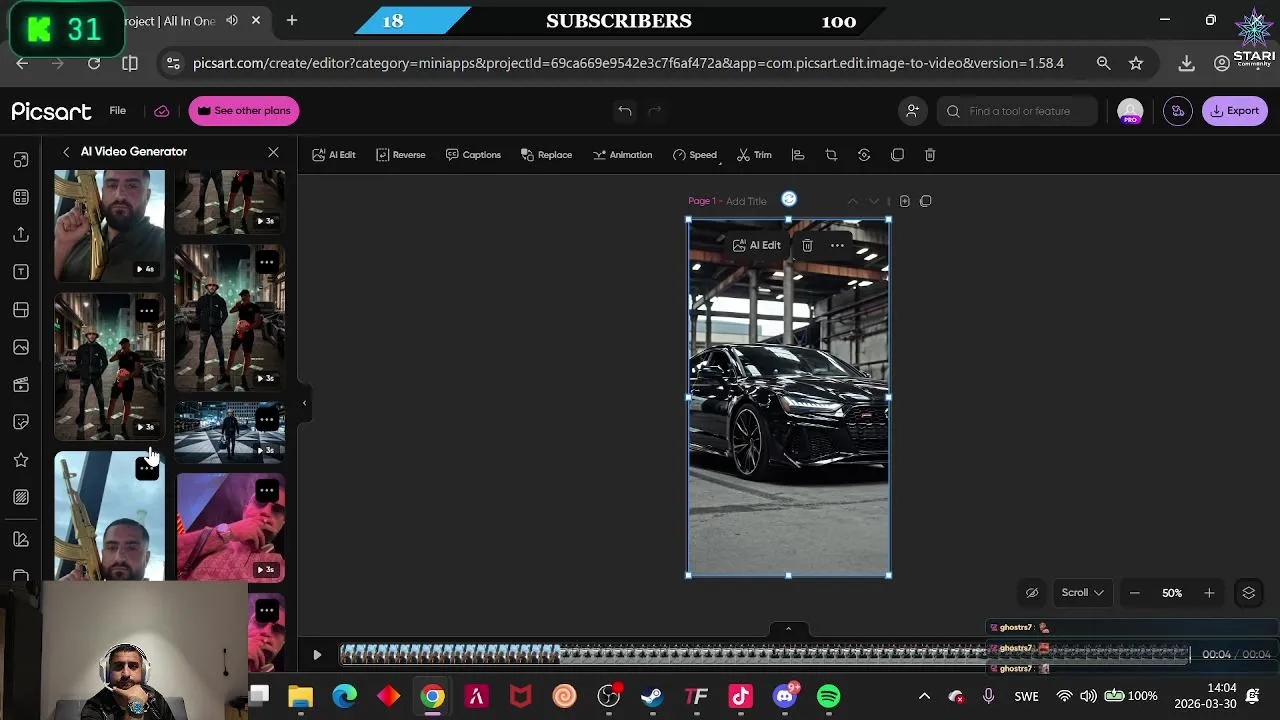Image resolution: width=1280 pixels, height=720 pixels.
Task: Focus the Find a tool or feature search
Action: [x=1019, y=111]
